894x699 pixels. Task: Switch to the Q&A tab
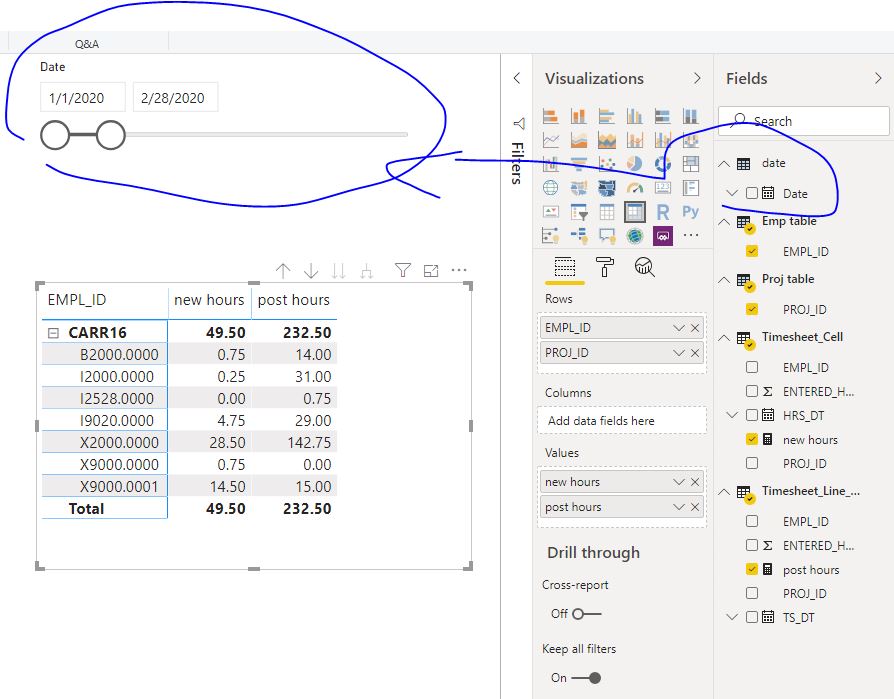(87, 44)
